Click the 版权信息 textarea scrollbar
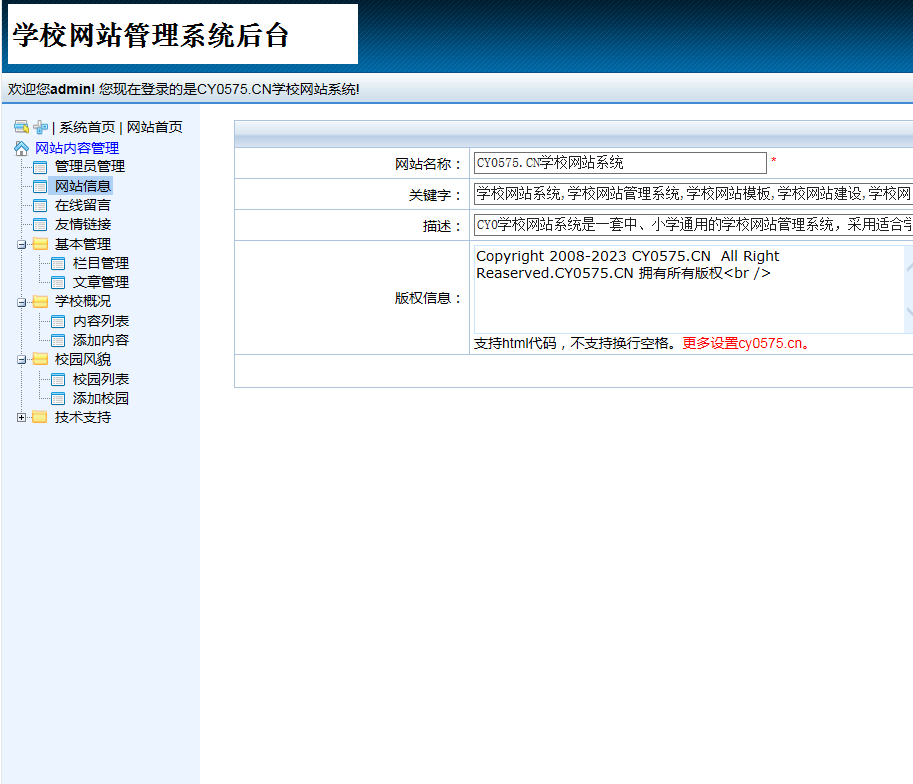 (x=908, y=289)
